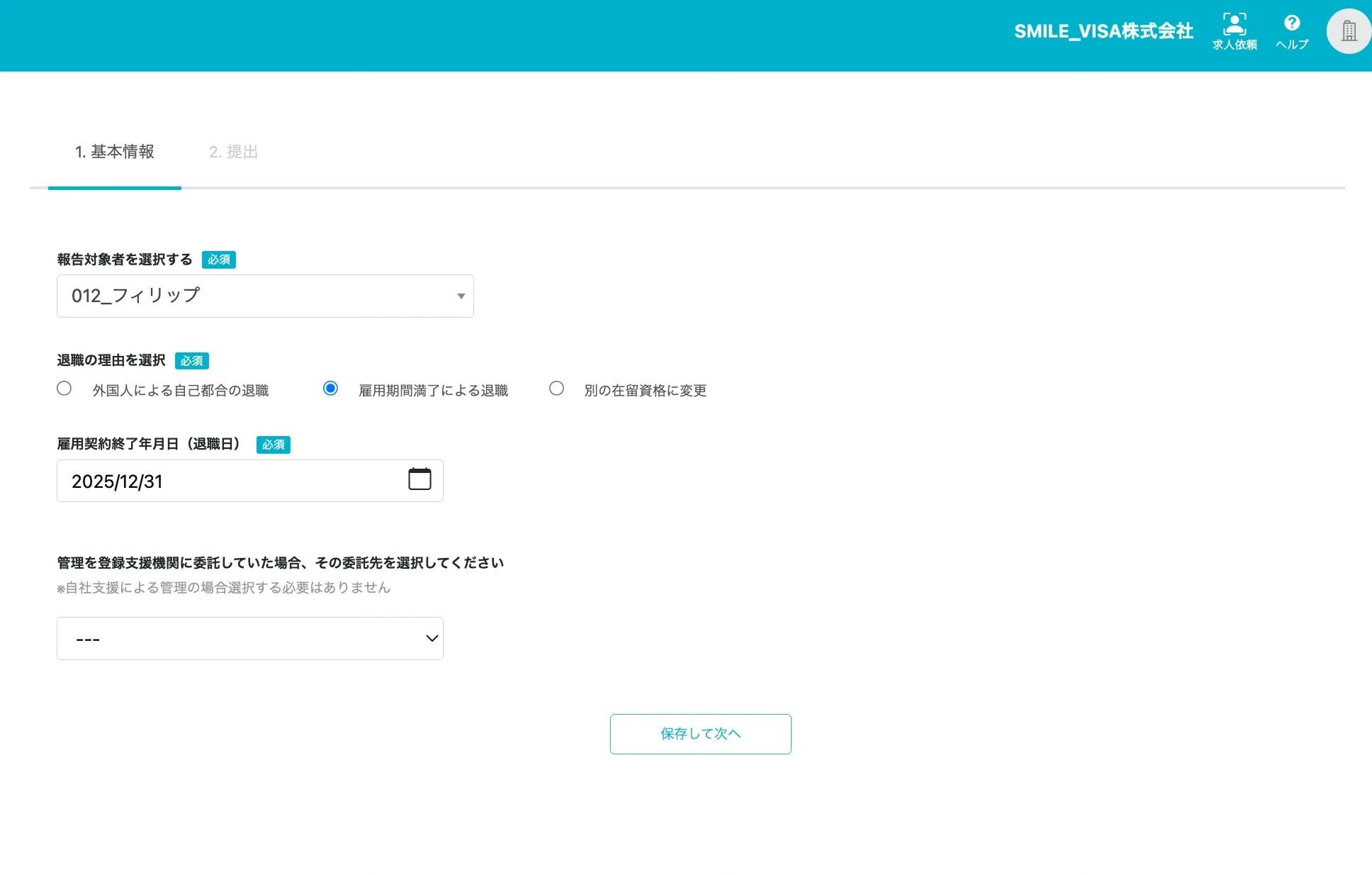Select 雇用期間満了による退職 radio button
Image resolution: width=1372 pixels, height=875 pixels.
click(x=330, y=389)
